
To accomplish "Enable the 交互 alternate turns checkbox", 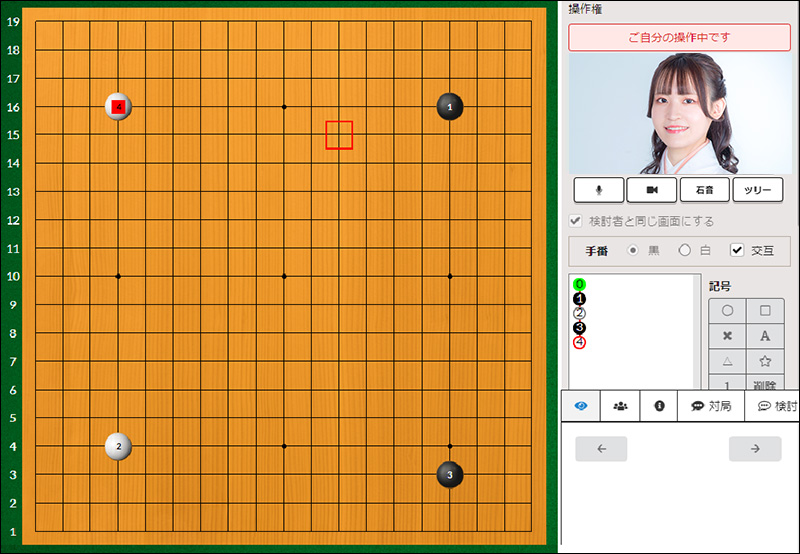I will pos(737,250).
